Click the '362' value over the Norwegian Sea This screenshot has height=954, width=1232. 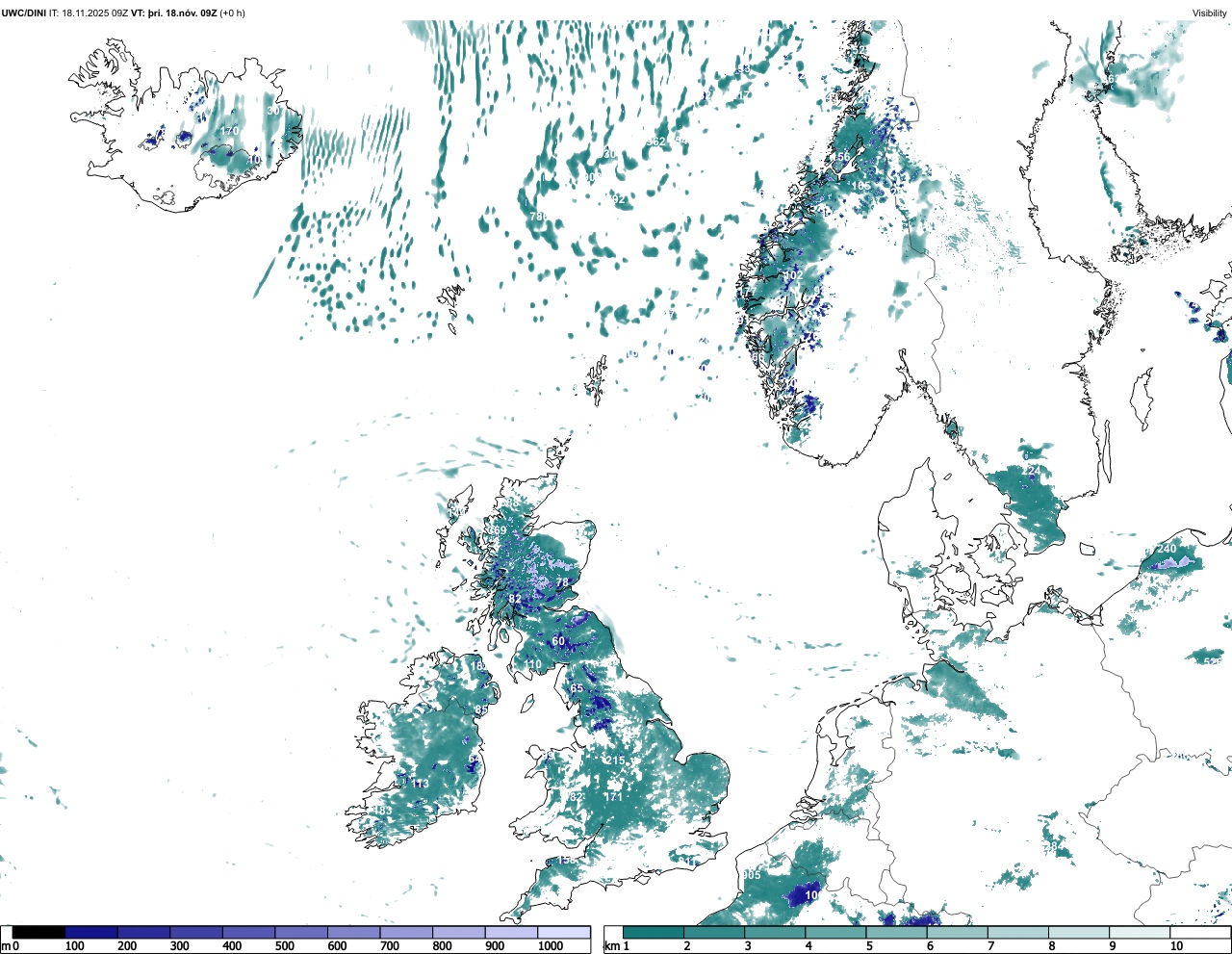(655, 142)
